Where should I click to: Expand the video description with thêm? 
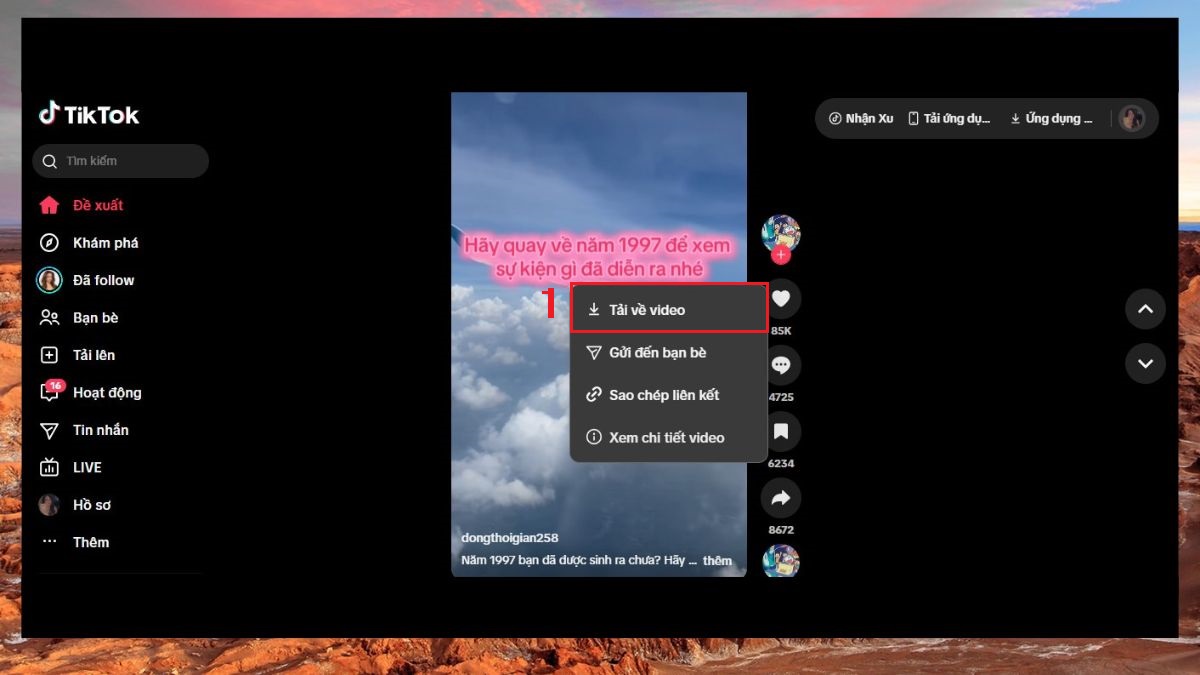tap(719, 560)
